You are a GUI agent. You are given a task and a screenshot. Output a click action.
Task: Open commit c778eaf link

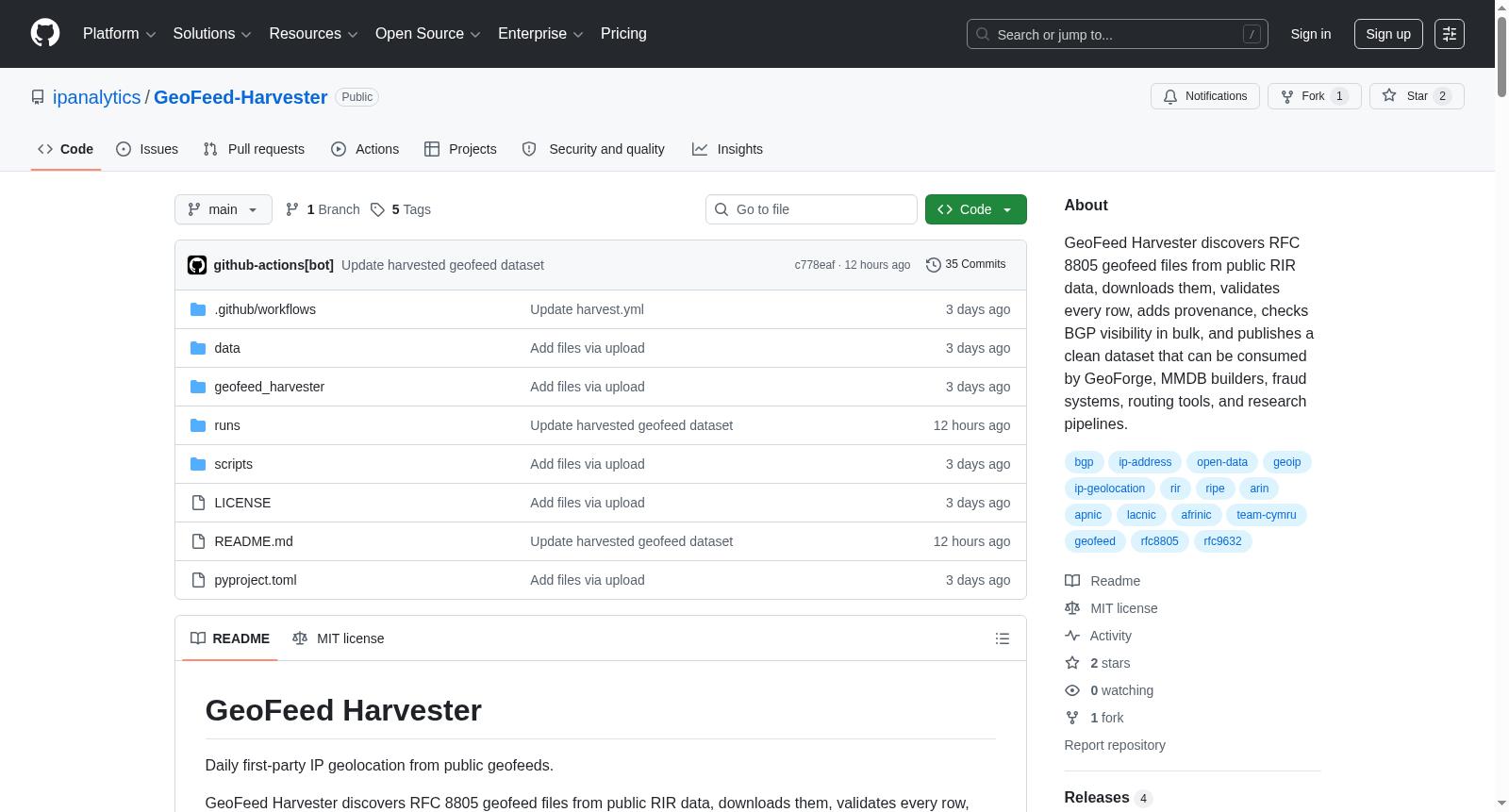click(815, 265)
